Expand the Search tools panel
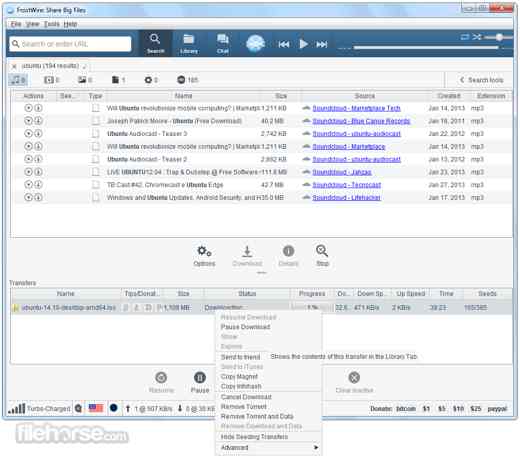520x459 pixels. pos(481,80)
